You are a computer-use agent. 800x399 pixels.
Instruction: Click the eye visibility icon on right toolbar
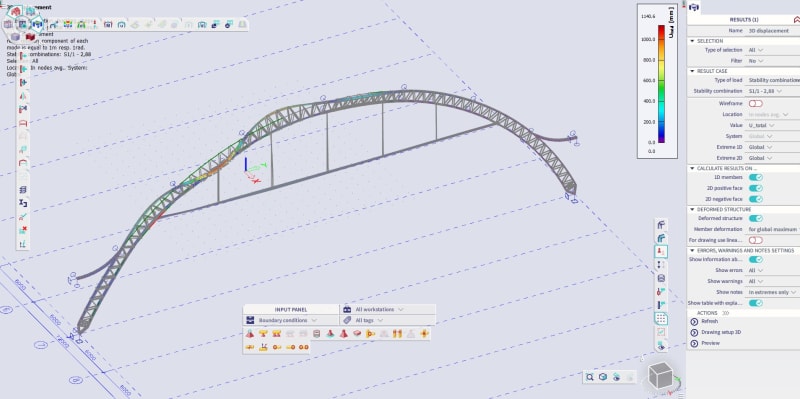point(661,346)
